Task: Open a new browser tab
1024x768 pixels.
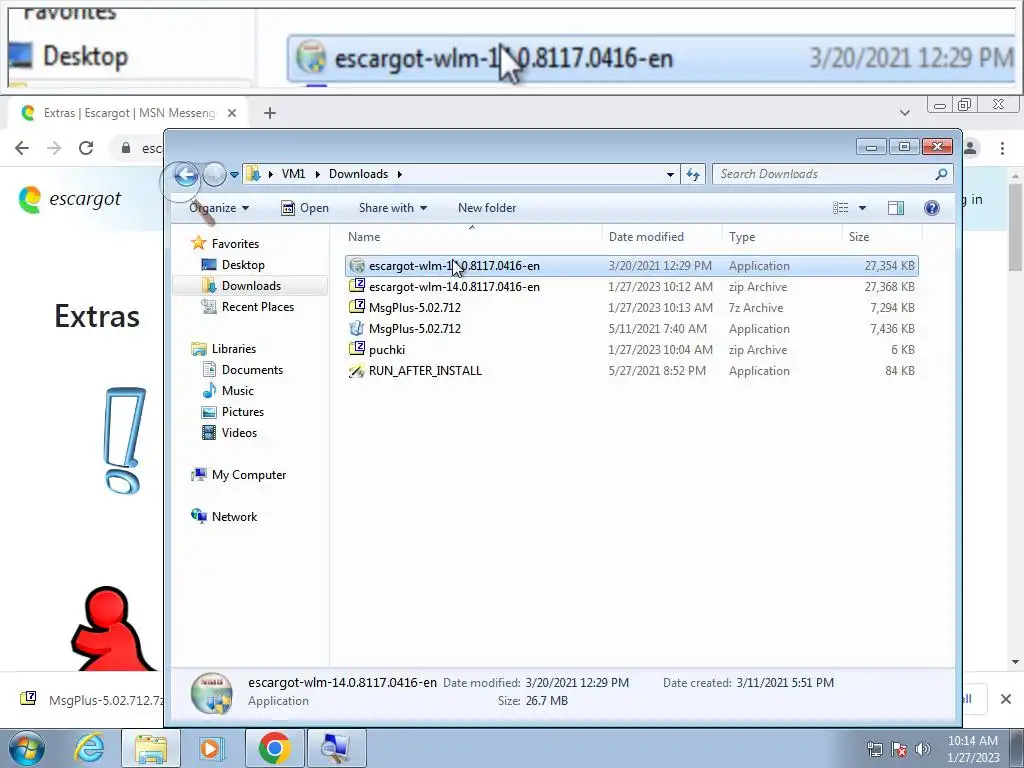Action: (270, 113)
